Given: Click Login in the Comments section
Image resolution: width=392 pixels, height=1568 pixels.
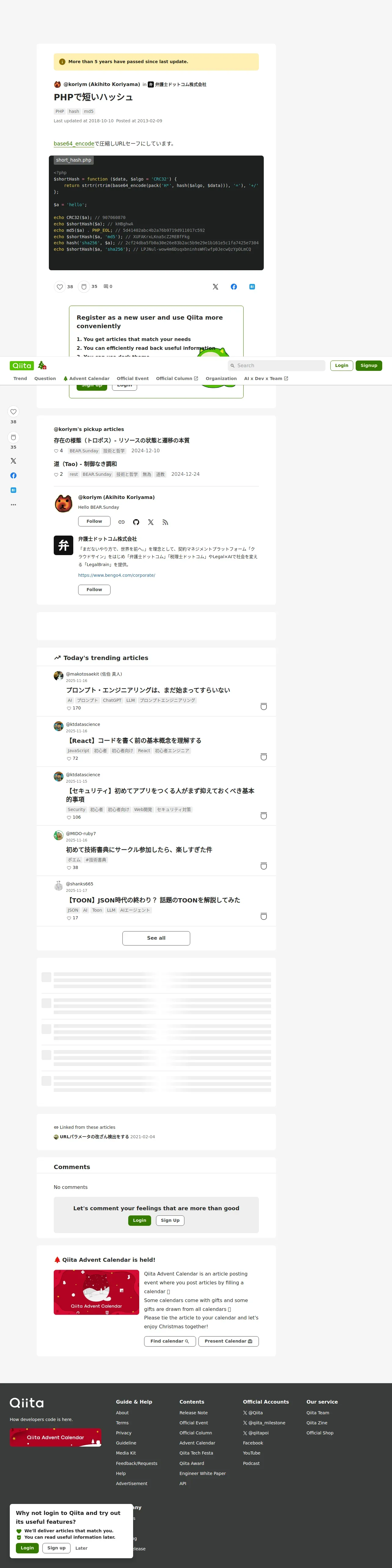Looking at the screenshot, I should coord(140,1220).
